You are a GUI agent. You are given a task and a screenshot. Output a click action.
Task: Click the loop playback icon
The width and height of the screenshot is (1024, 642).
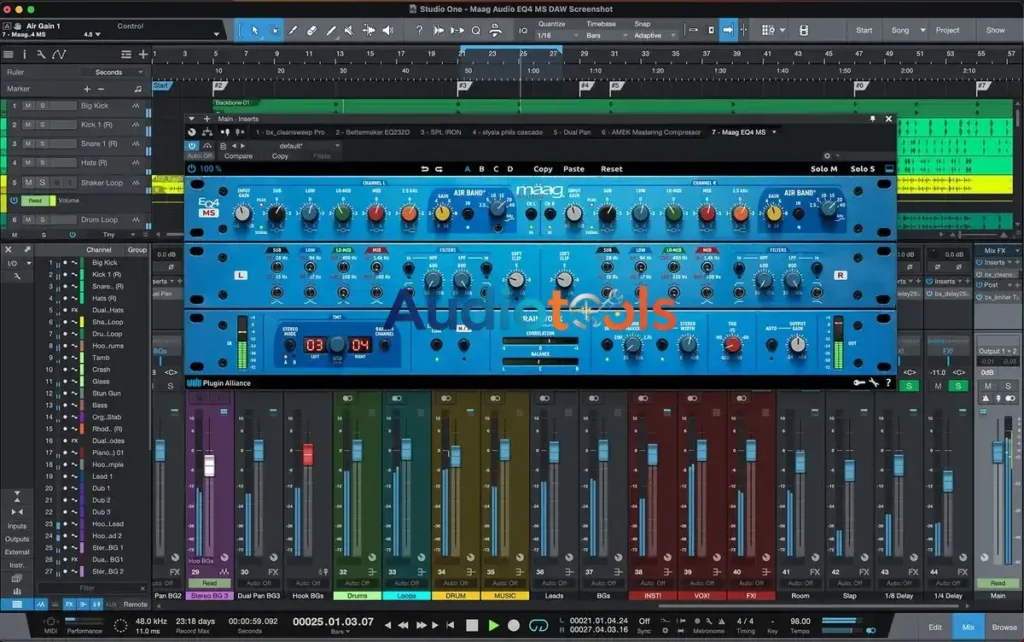pos(537,626)
